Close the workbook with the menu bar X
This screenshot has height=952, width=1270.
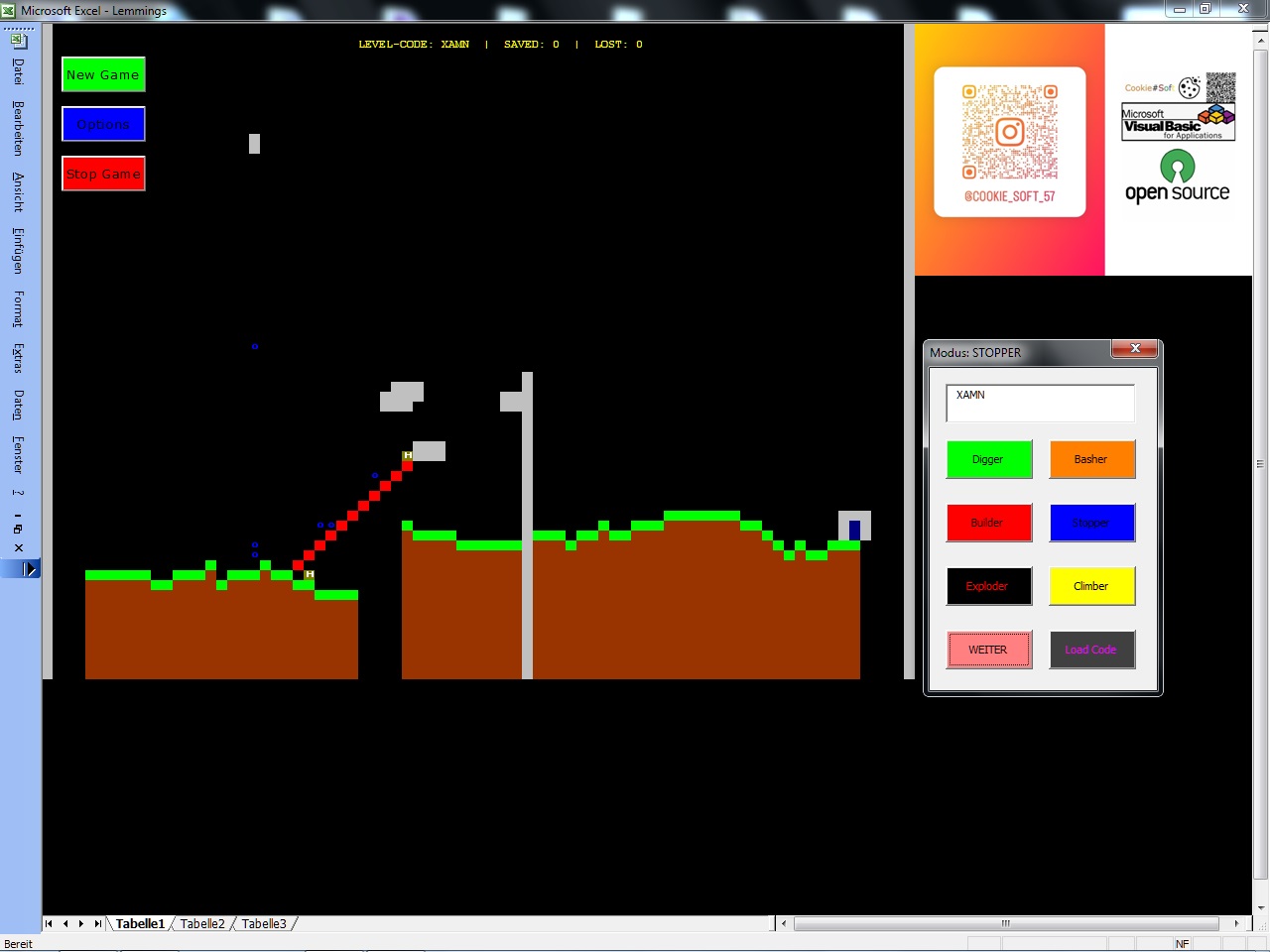coord(18,547)
